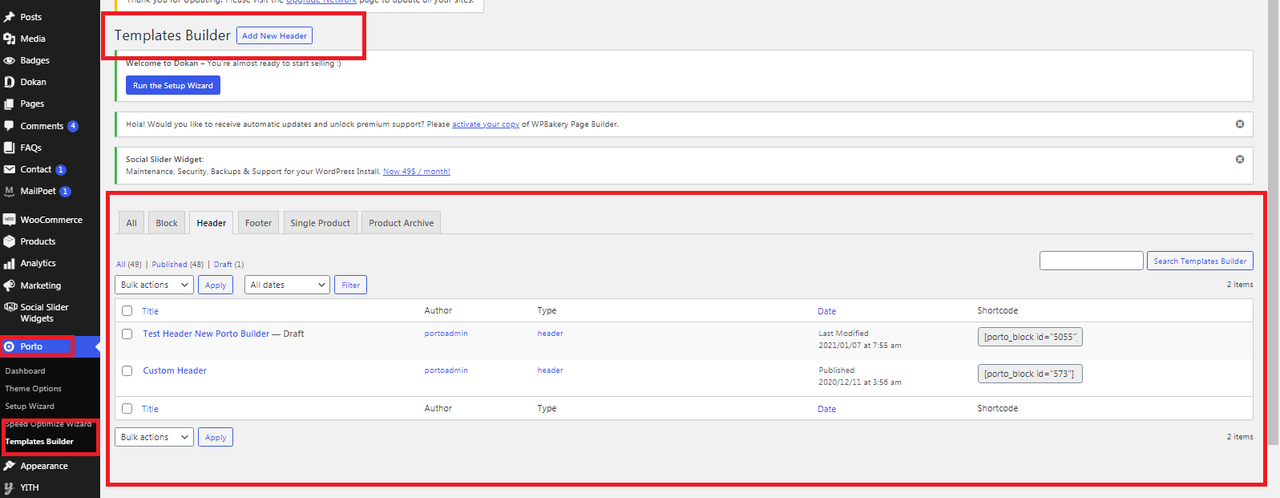Viewport: 1280px width, 498px height.
Task: Filter by All (49) link
Action: coord(128,264)
